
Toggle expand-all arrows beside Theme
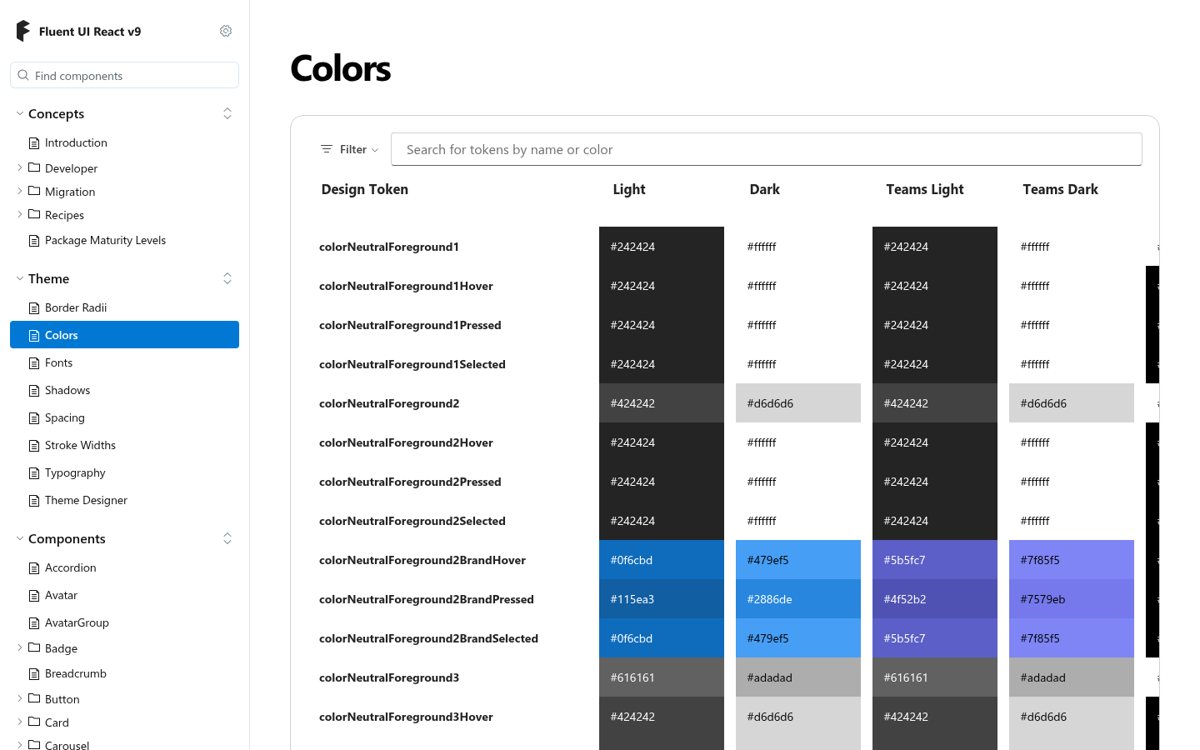pyautogui.click(x=227, y=279)
